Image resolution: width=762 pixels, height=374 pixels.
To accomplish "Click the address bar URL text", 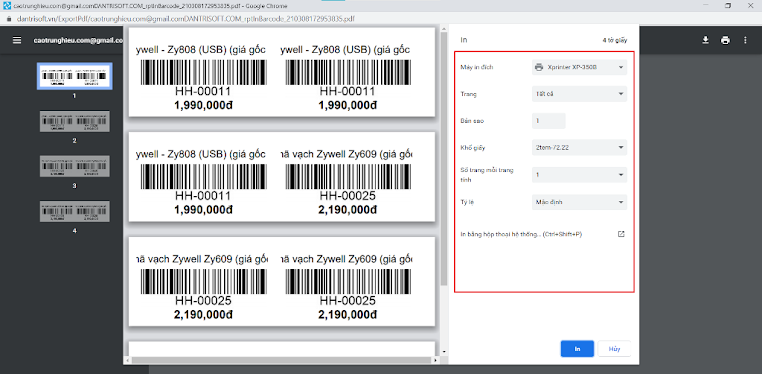I will [186, 19].
